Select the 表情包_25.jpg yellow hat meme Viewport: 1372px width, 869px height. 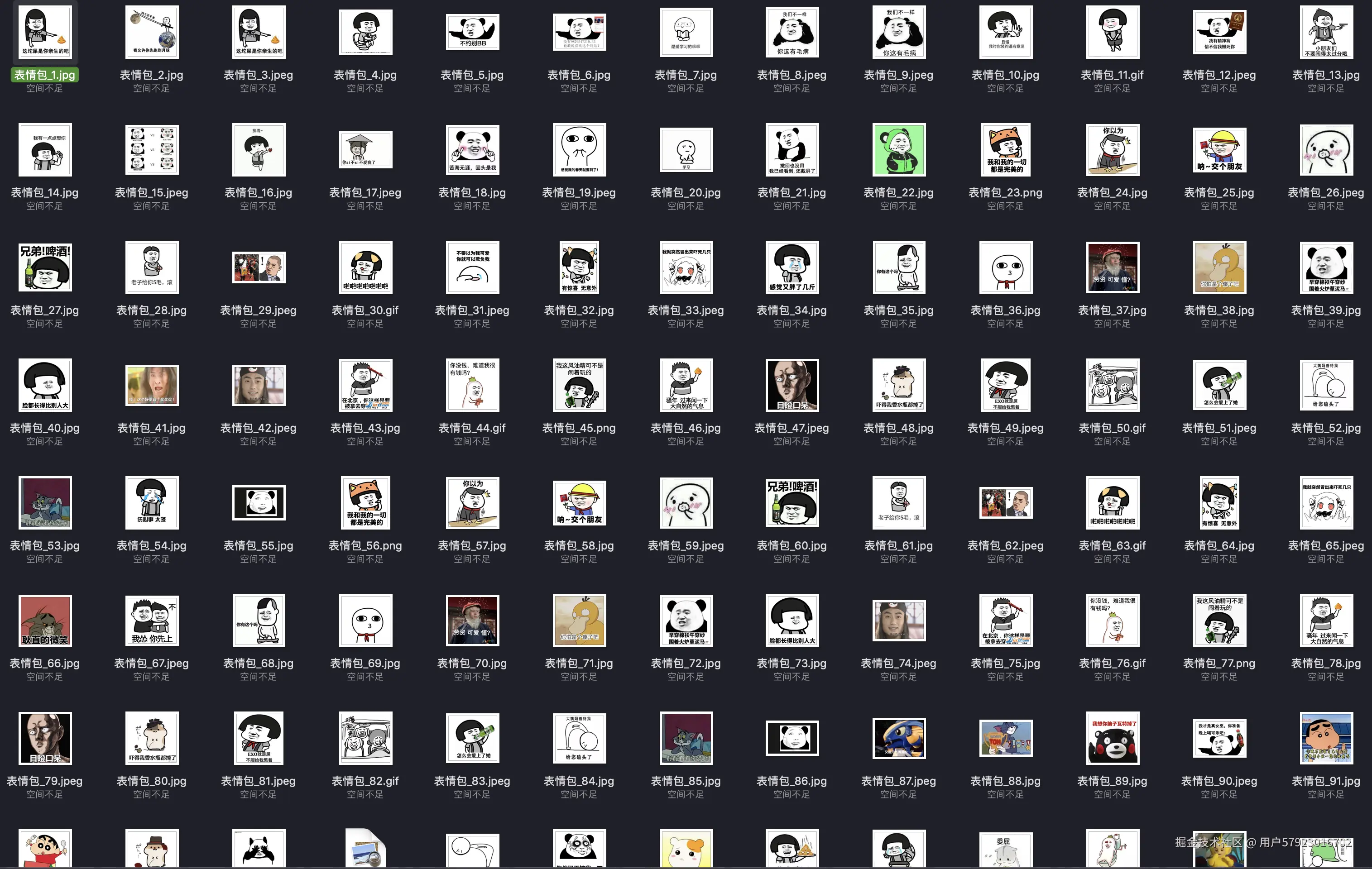point(1219,150)
